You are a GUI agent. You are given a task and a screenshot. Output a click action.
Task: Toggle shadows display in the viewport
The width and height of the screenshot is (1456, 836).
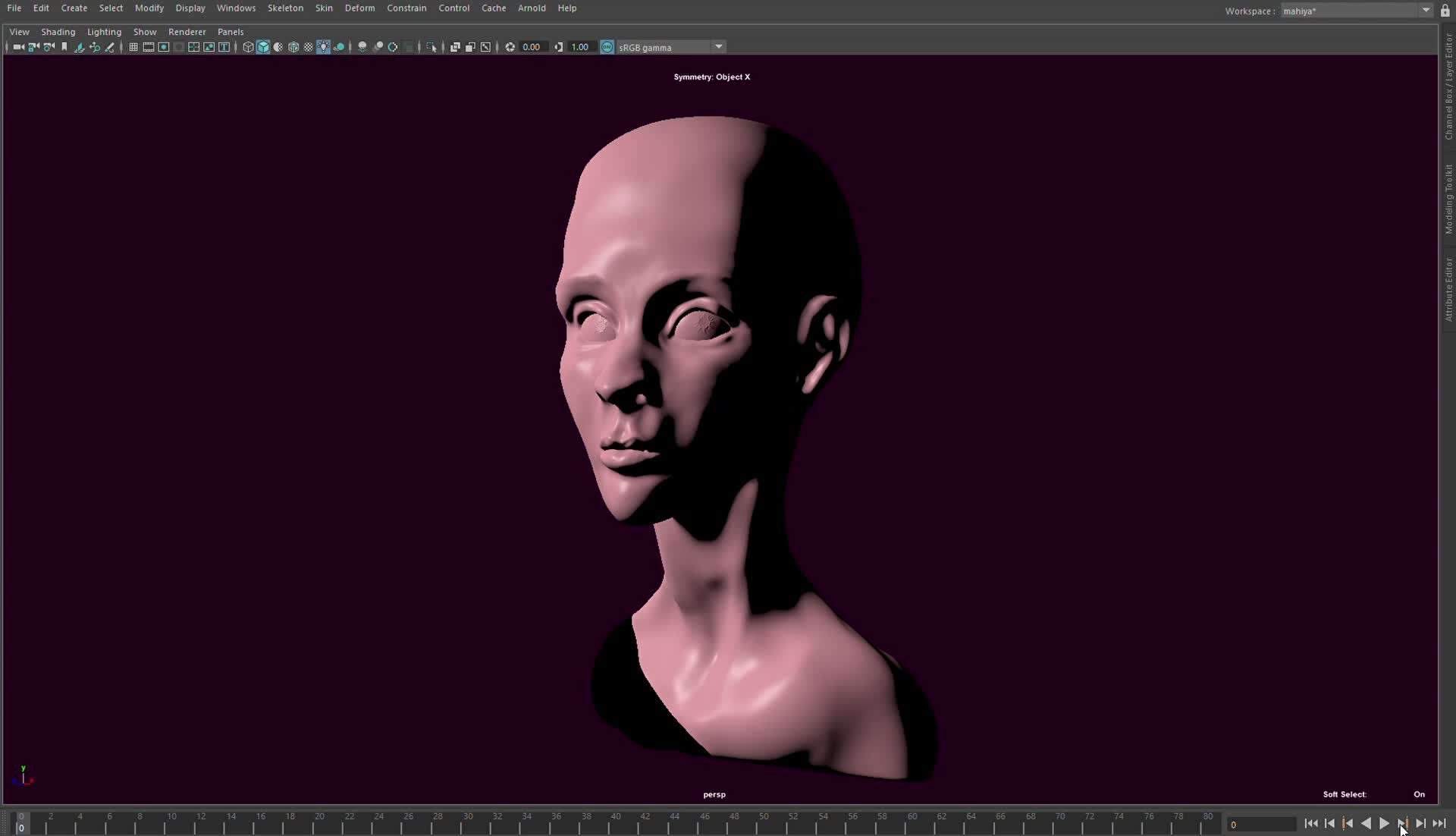coord(339,47)
